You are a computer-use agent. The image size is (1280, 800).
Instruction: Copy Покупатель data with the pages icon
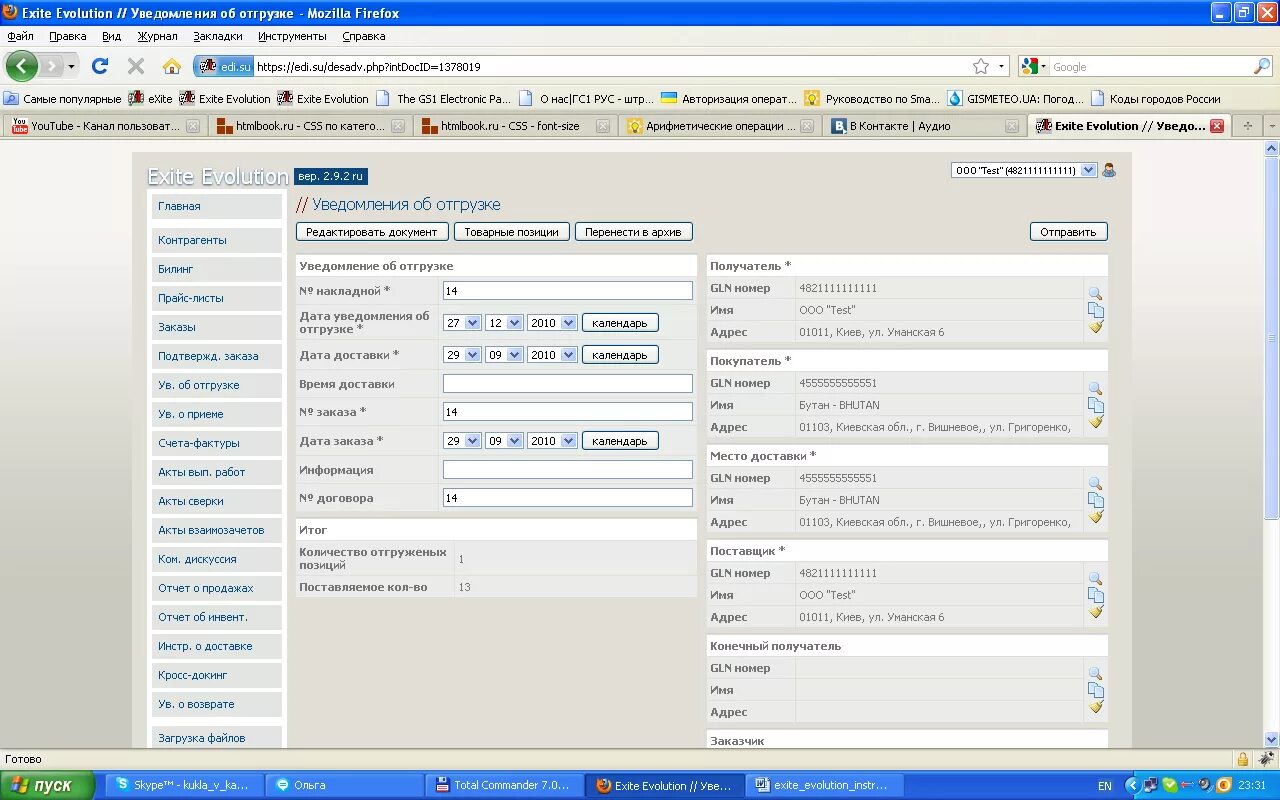pos(1095,405)
